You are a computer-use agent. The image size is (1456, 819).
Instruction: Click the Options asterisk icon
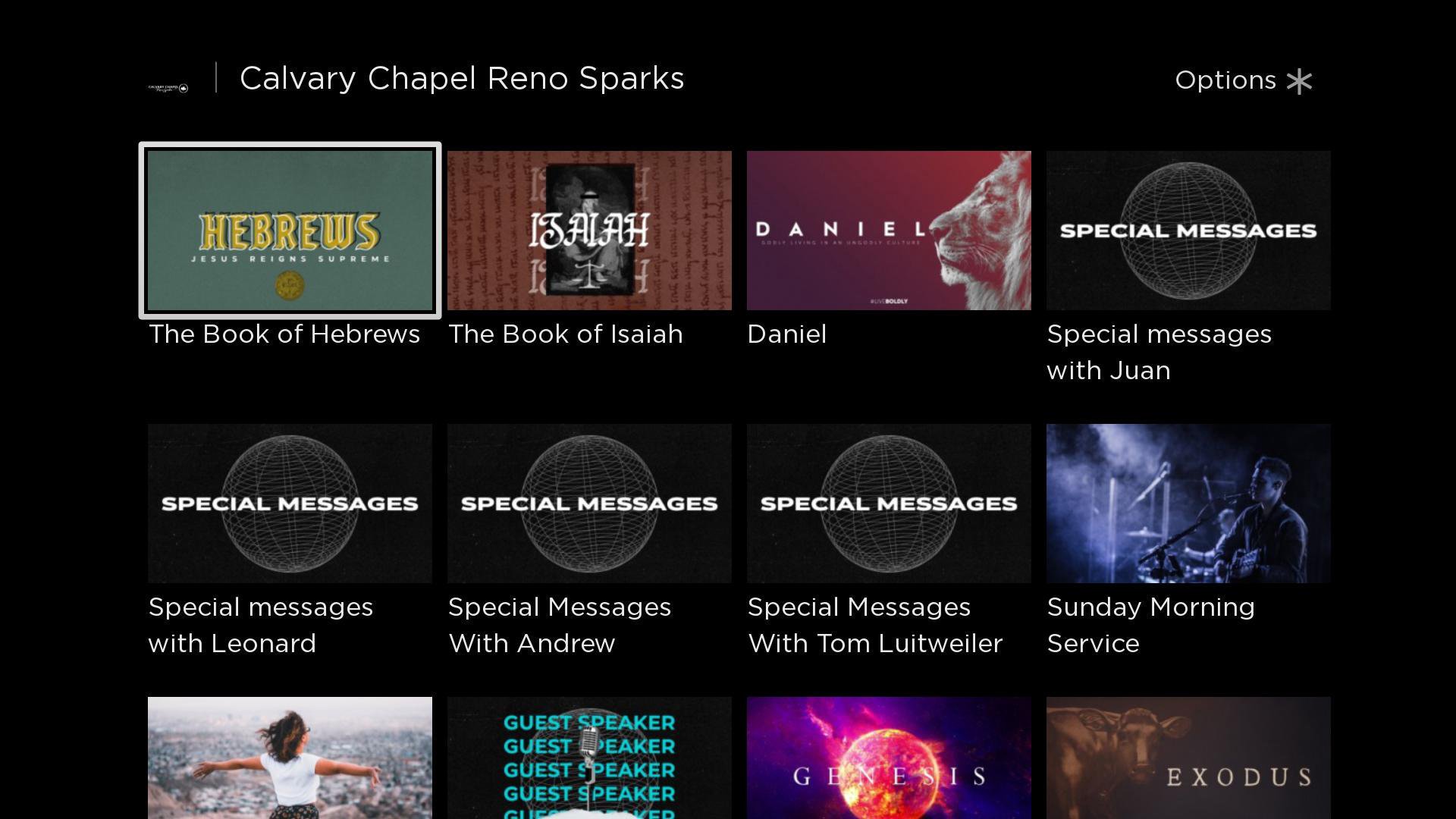click(1299, 81)
